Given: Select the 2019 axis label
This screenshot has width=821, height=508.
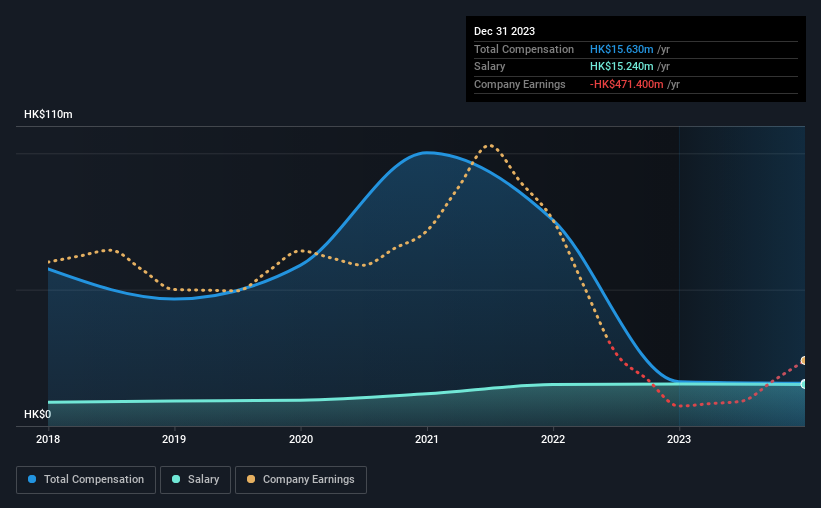Looking at the screenshot, I should click(174, 439).
